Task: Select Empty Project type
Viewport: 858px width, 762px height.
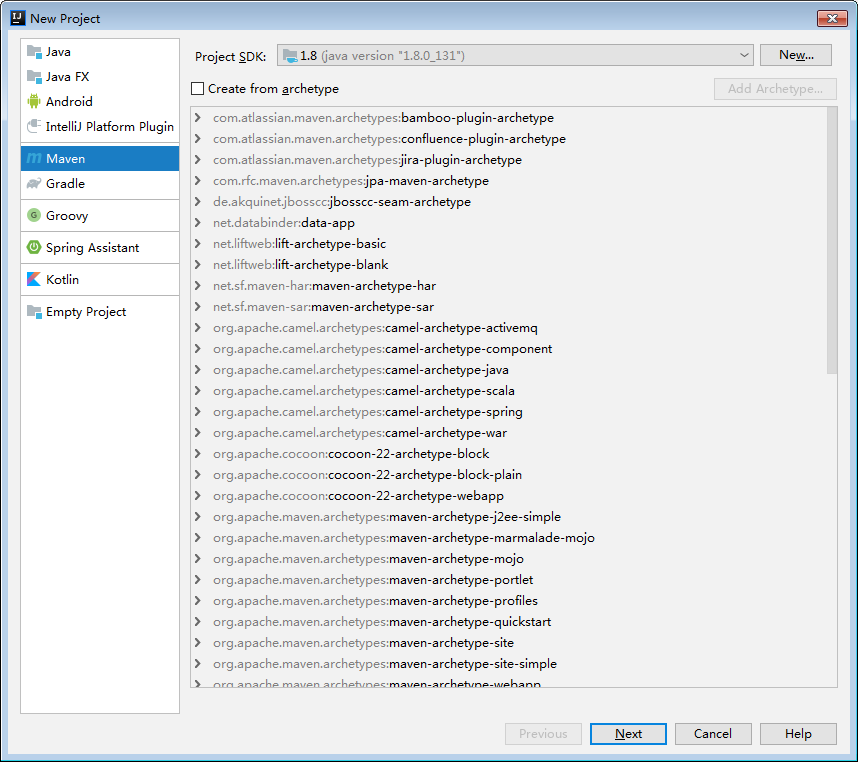Action: coord(100,312)
